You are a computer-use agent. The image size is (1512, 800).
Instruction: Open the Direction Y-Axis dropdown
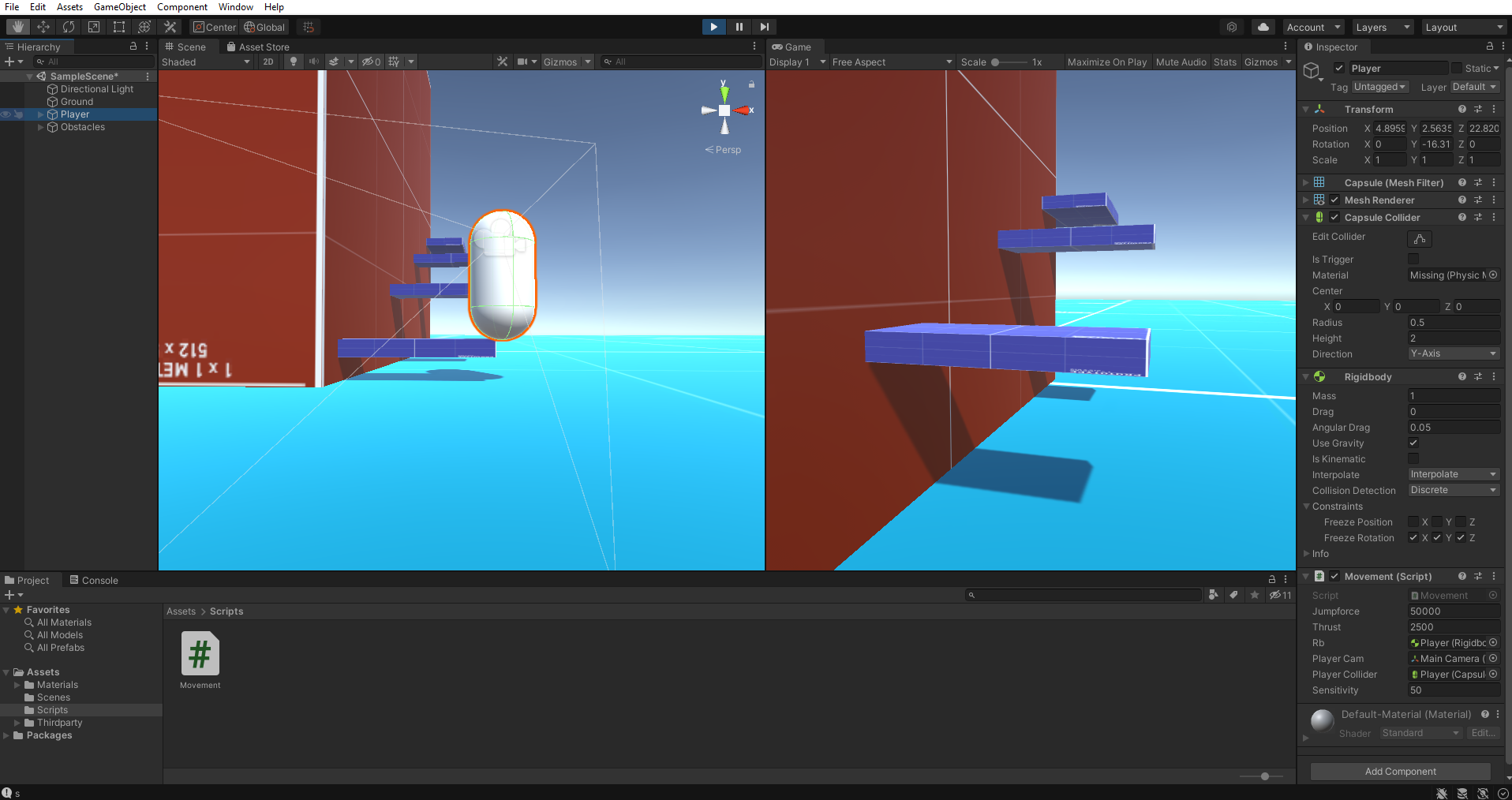point(1454,353)
